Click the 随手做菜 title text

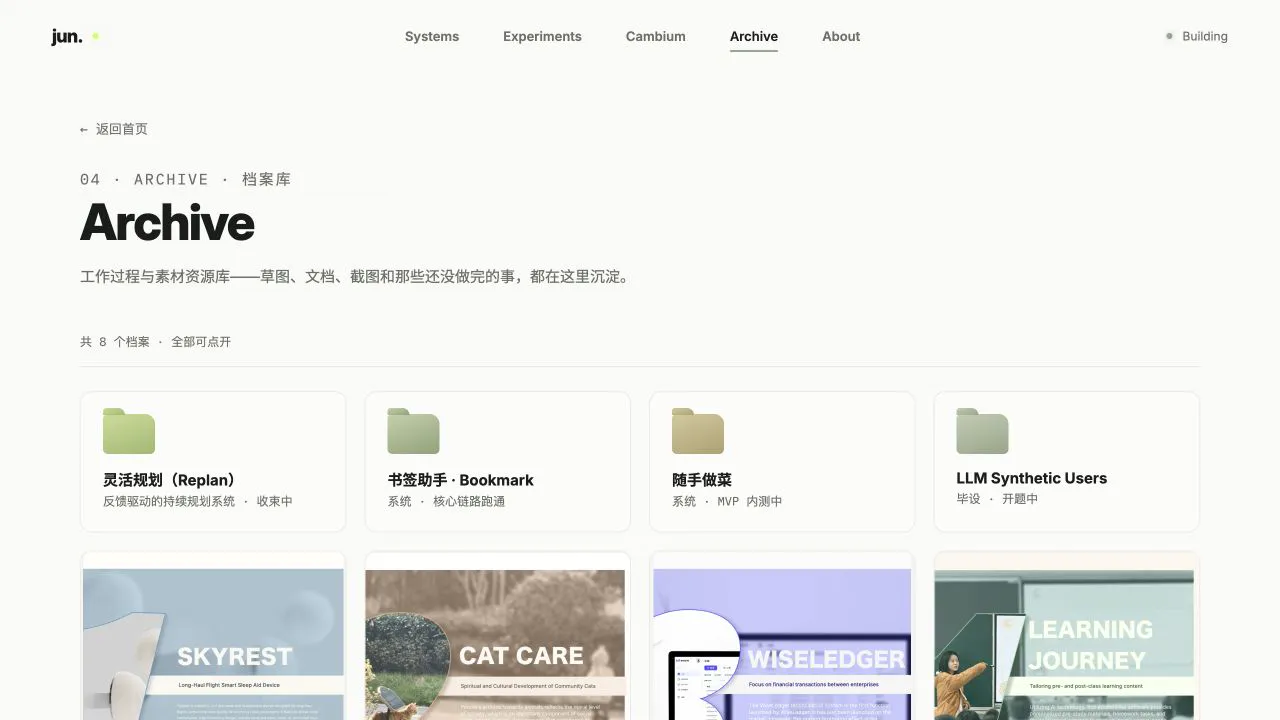coord(702,480)
